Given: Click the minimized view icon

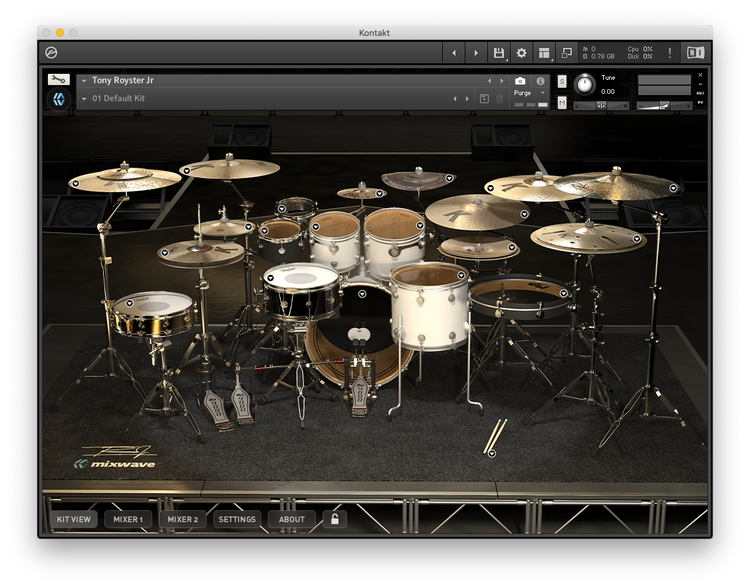Looking at the screenshot, I should click(567, 53).
